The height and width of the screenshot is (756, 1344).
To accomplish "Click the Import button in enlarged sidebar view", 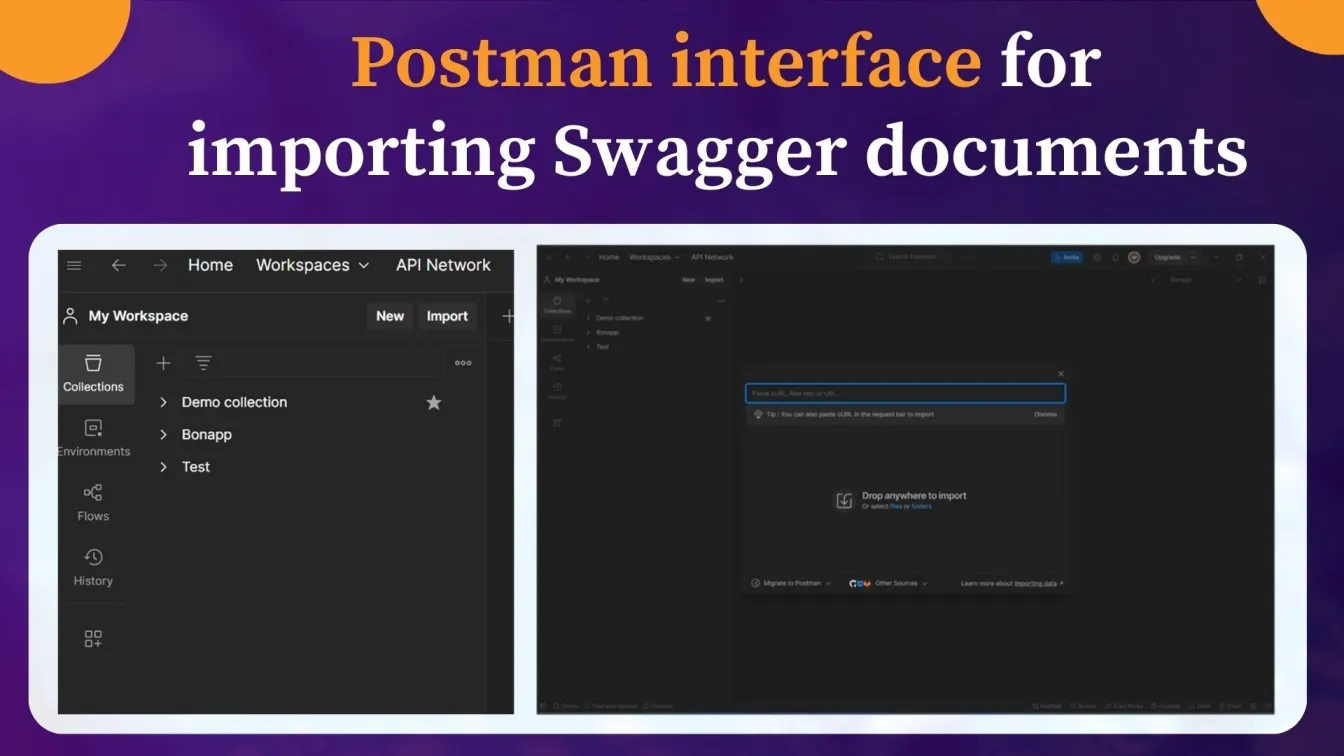I will (x=447, y=316).
